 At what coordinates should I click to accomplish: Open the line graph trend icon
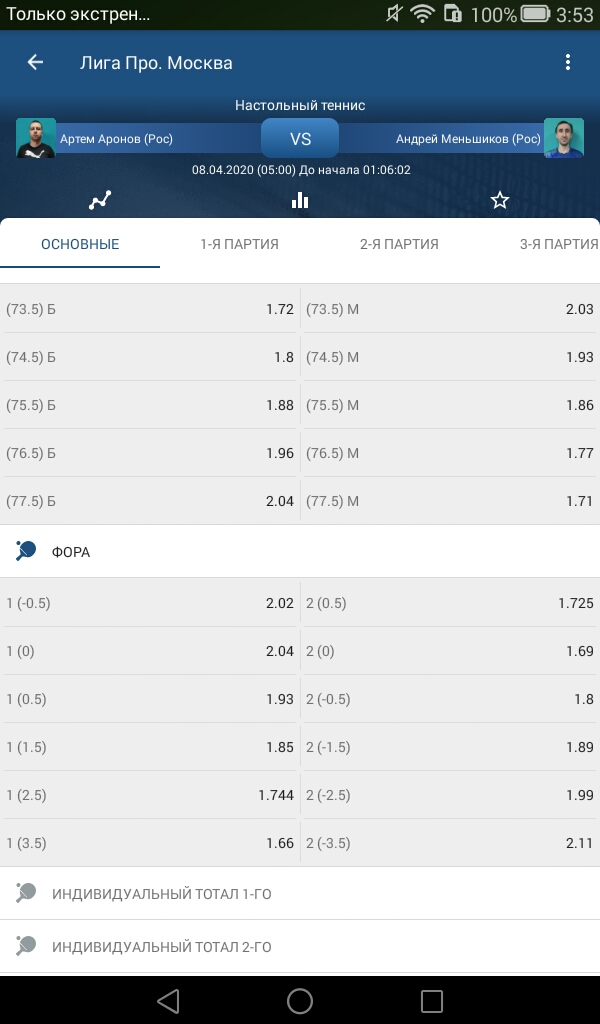[x=100, y=200]
